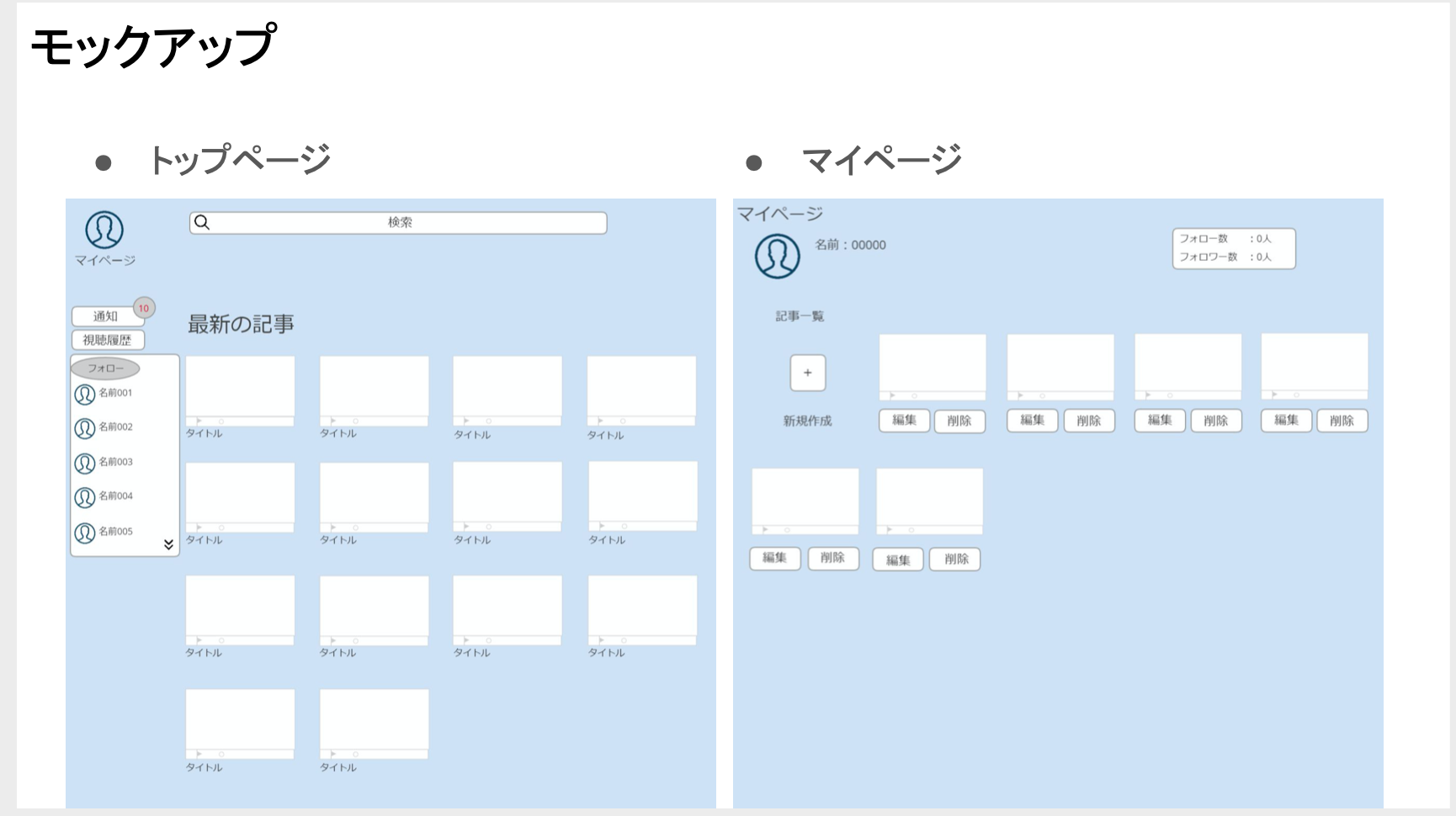Screen dimensions: 1456x816
Task: Open the 視聴履歴 viewing history button
Action: point(108,340)
